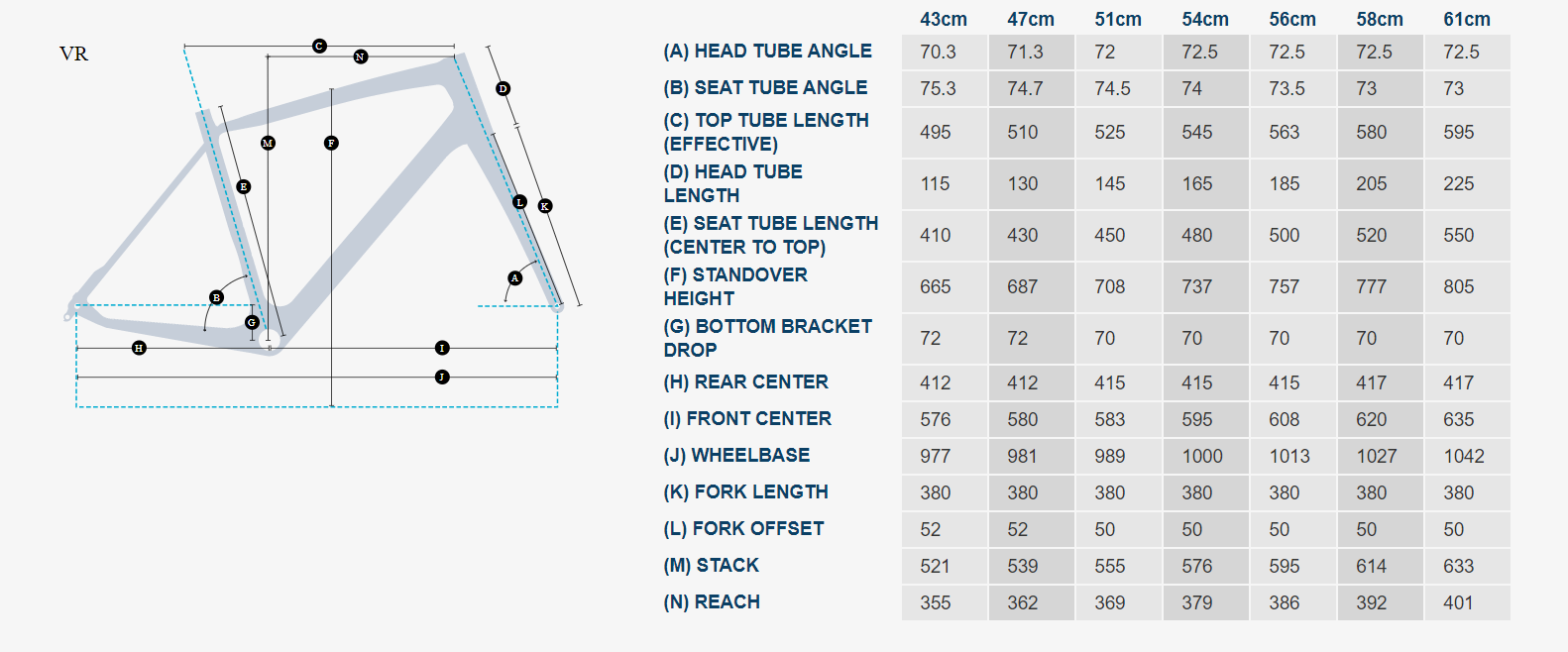Click the (J) WHEELBASE row label
The width and height of the screenshot is (1568, 652).
point(736,456)
